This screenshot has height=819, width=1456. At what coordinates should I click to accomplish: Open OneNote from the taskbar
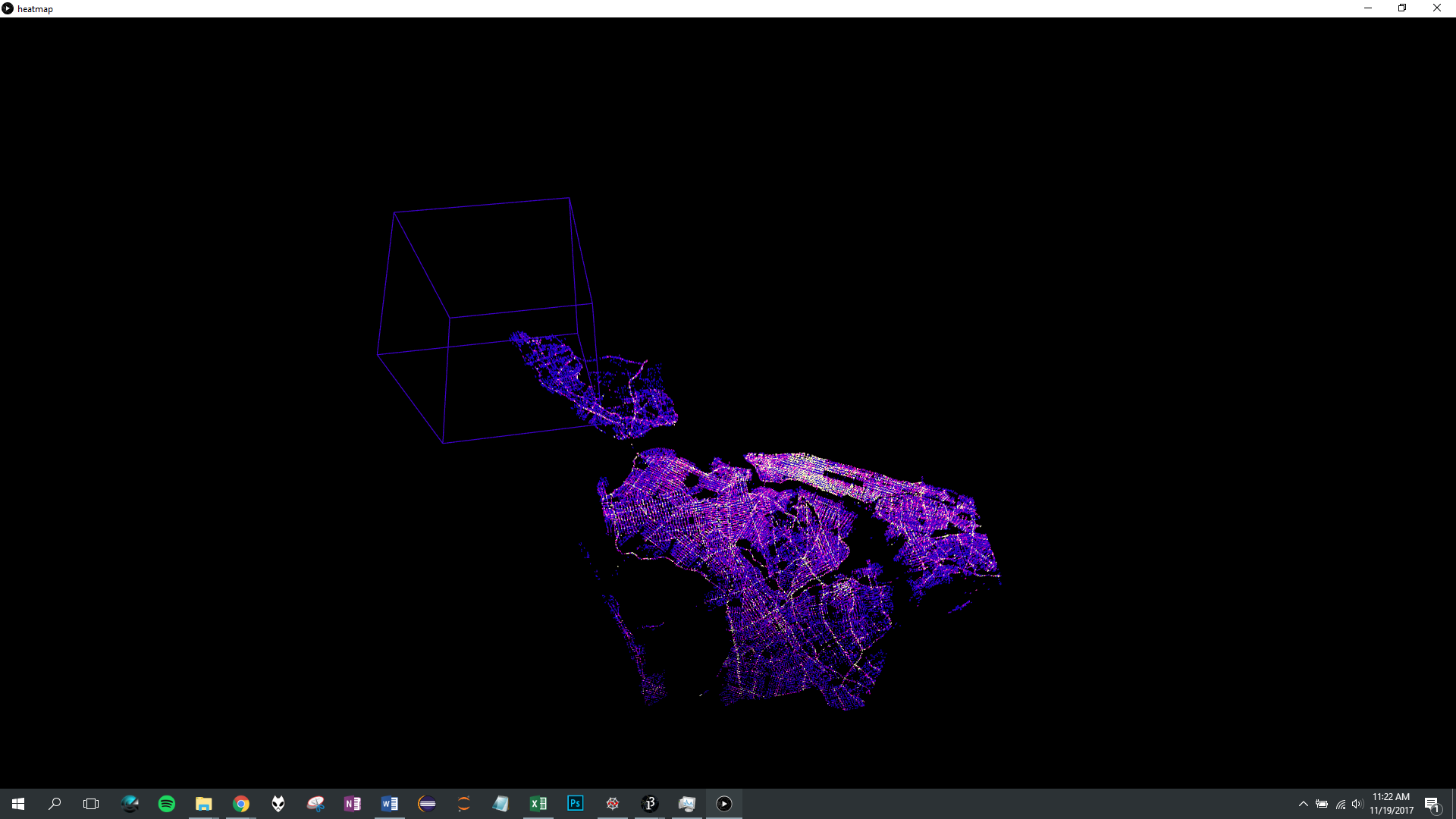(x=353, y=804)
